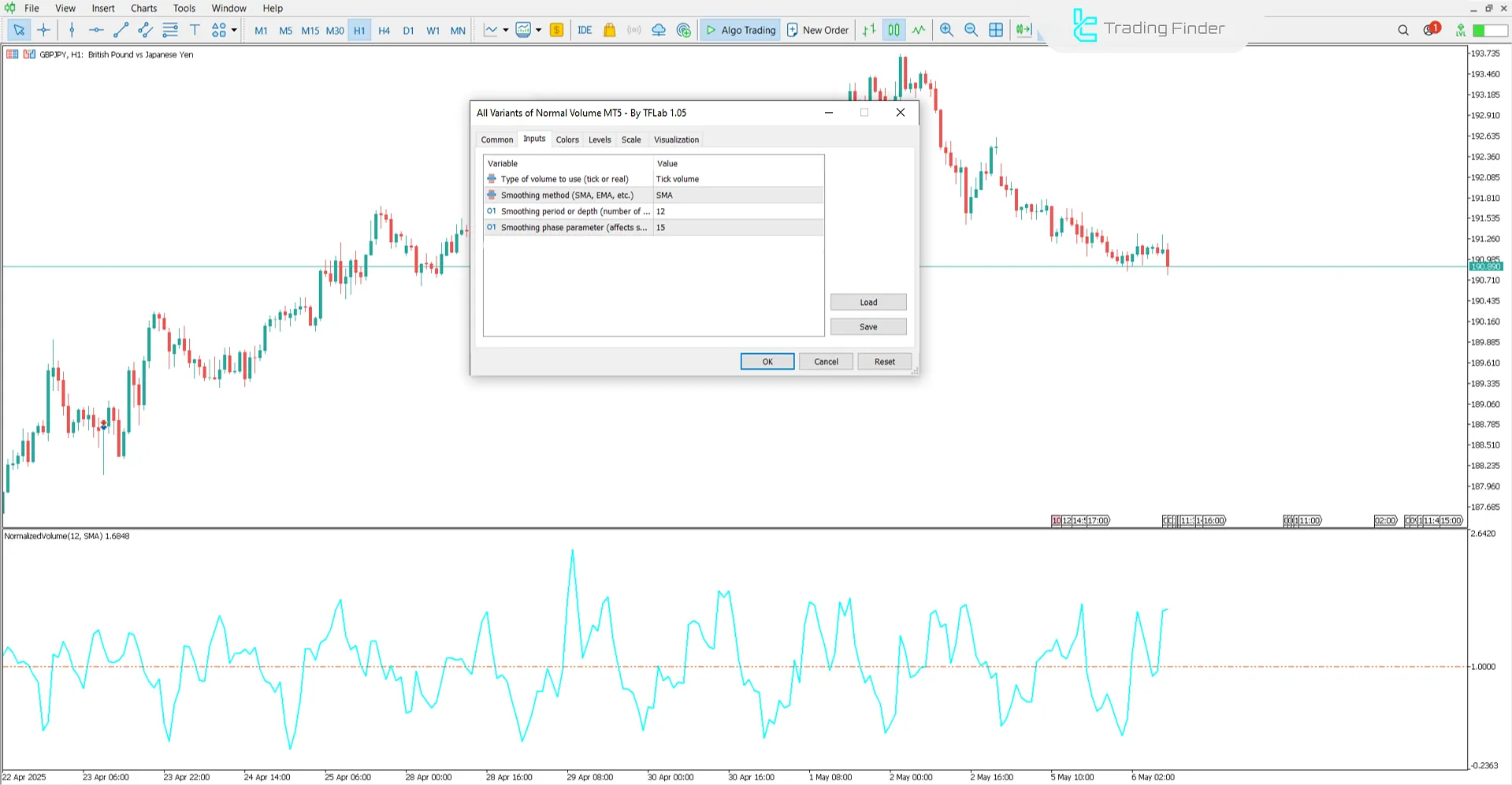The height and width of the screenshot is (785, 1512).
Task: Select the Trendline drawing tool
Action: click(x=121, y=30)
